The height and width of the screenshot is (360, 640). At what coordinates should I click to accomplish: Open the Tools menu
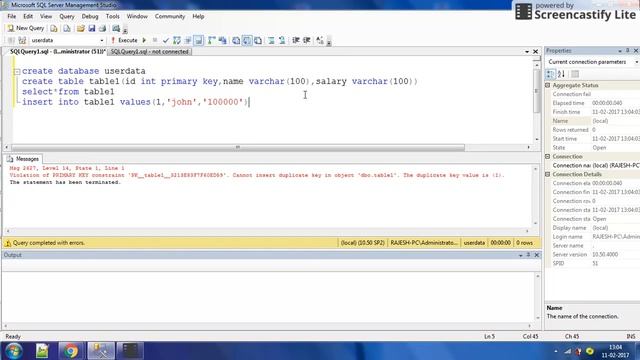113,16
